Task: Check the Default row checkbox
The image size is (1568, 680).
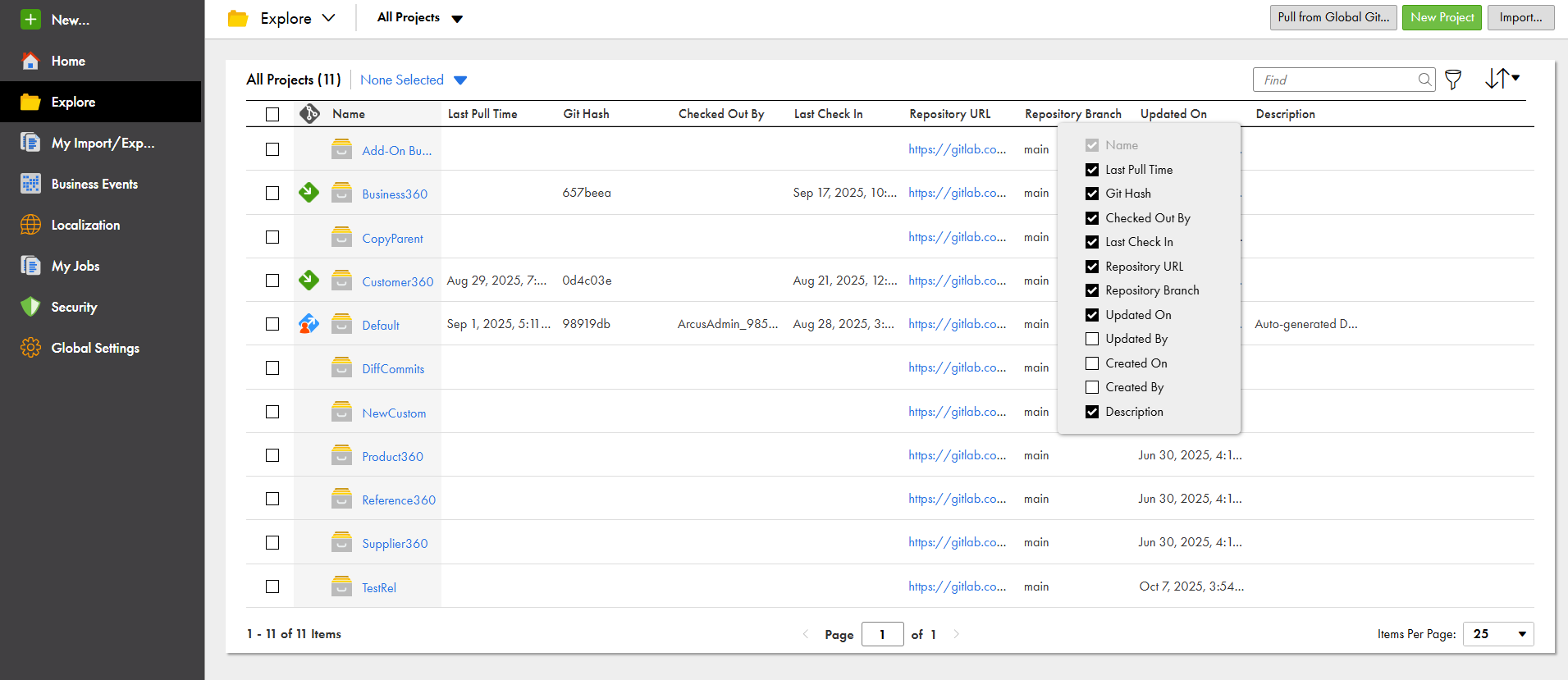Action: (x=272, y=324)
